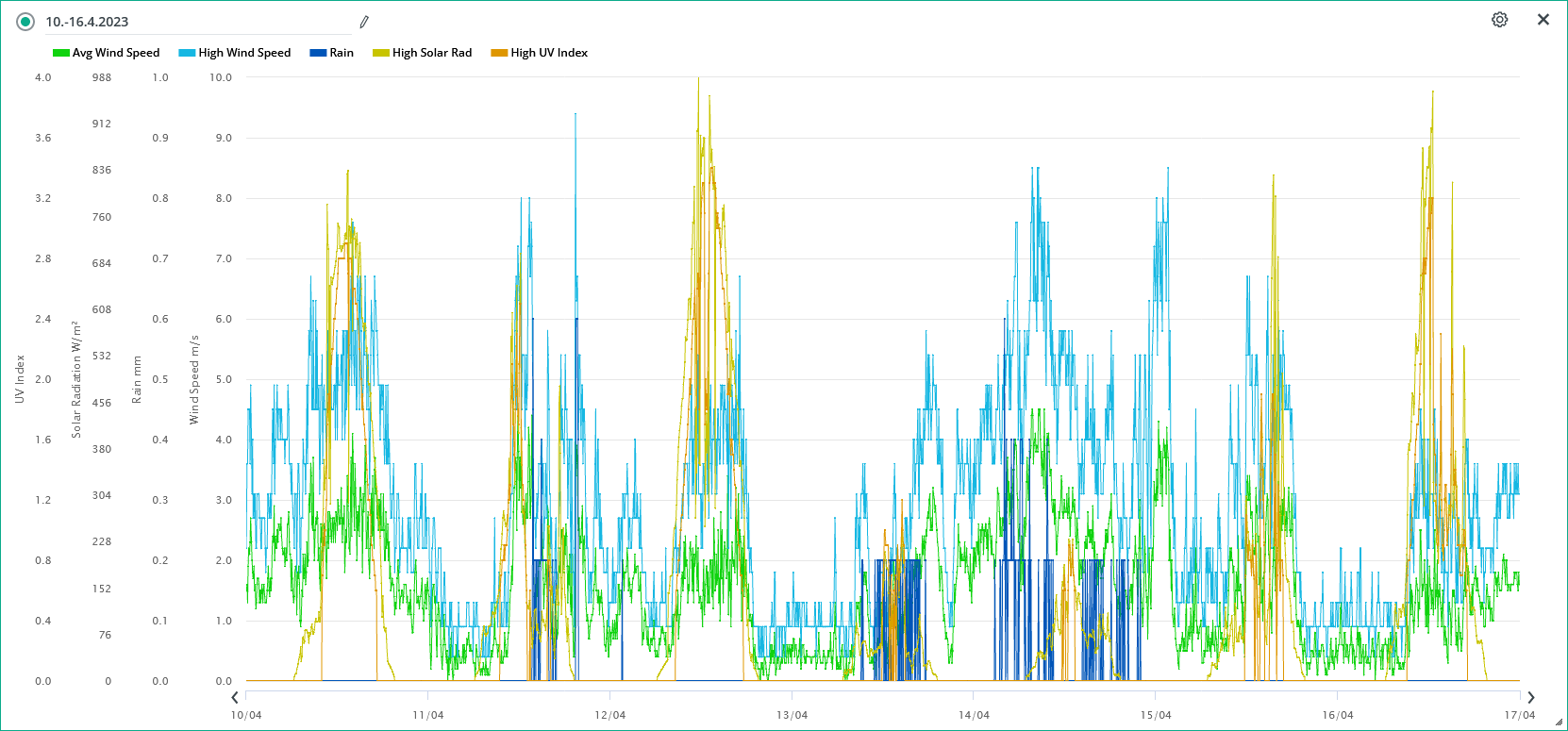
Task: Click the 12/04 date axis label
Action: pos(609,715)
